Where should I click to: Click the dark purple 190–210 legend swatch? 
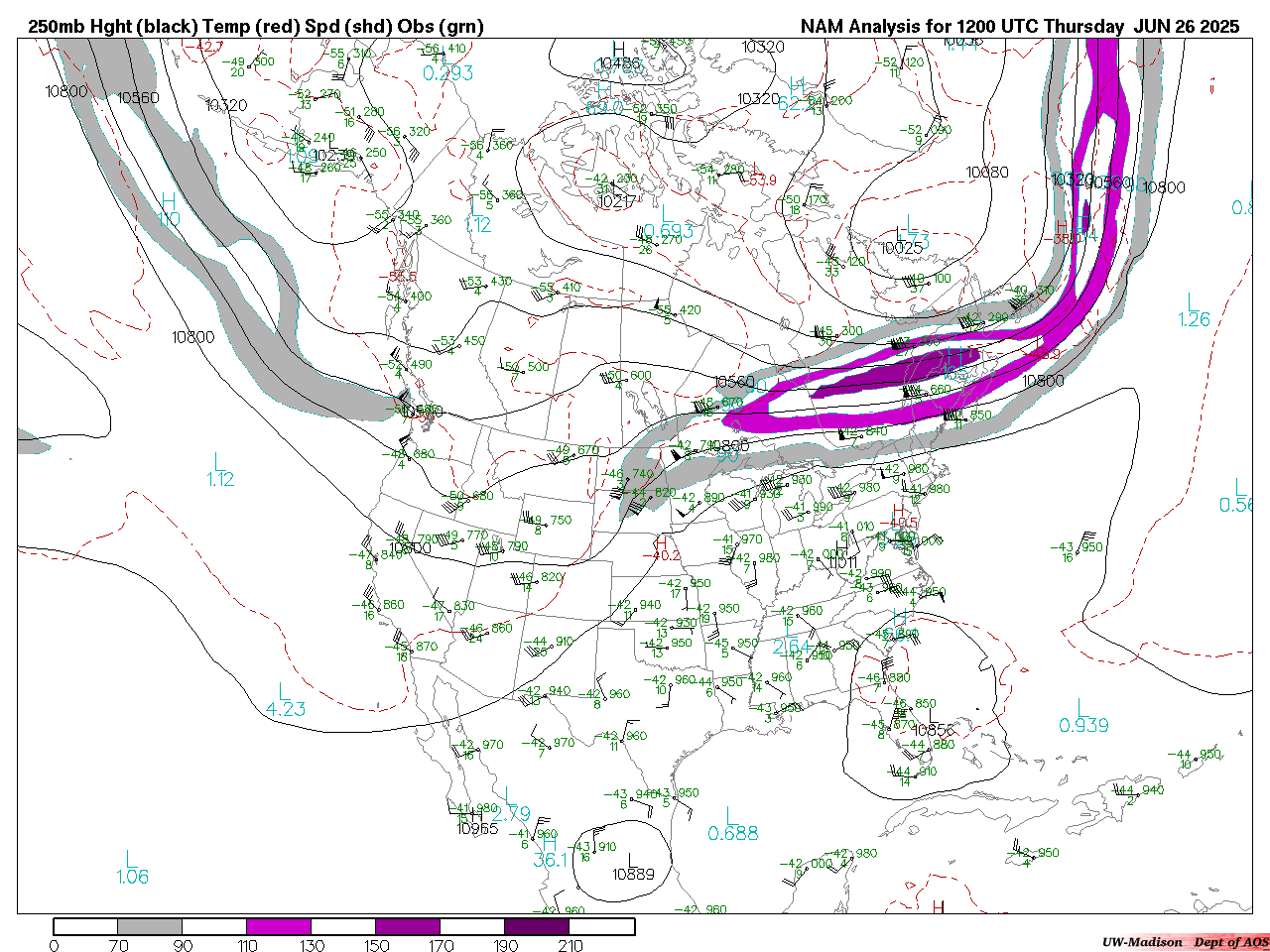tap(537, 927)
